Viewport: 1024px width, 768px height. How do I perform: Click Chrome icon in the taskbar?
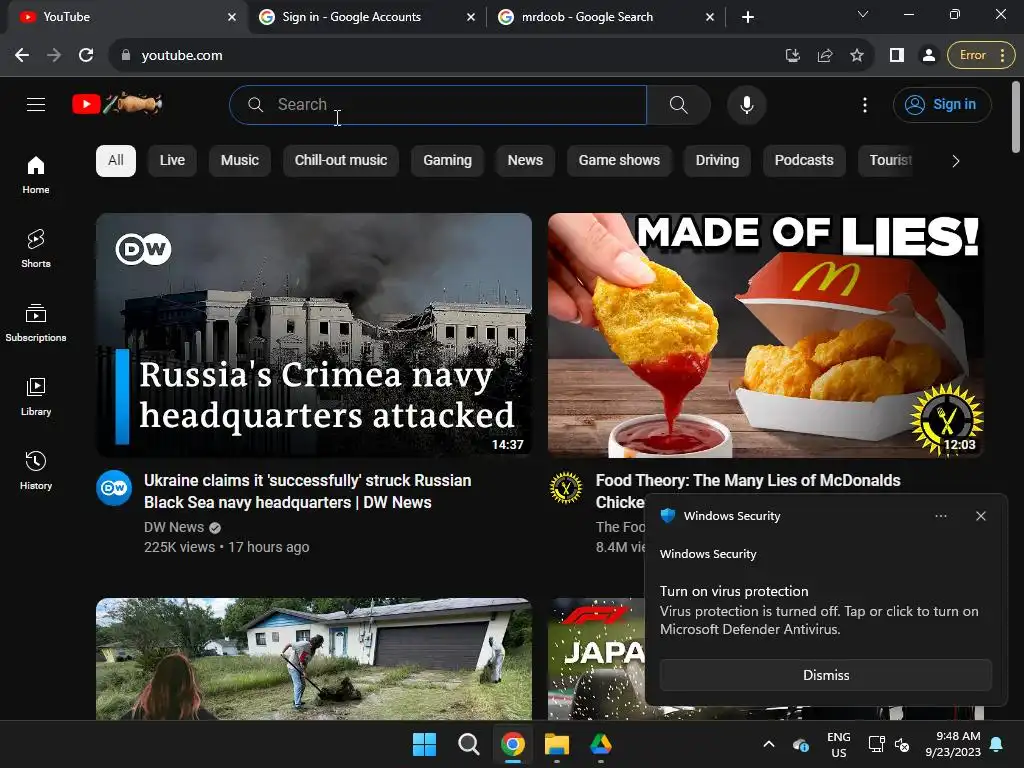click(x=513, y=744)
